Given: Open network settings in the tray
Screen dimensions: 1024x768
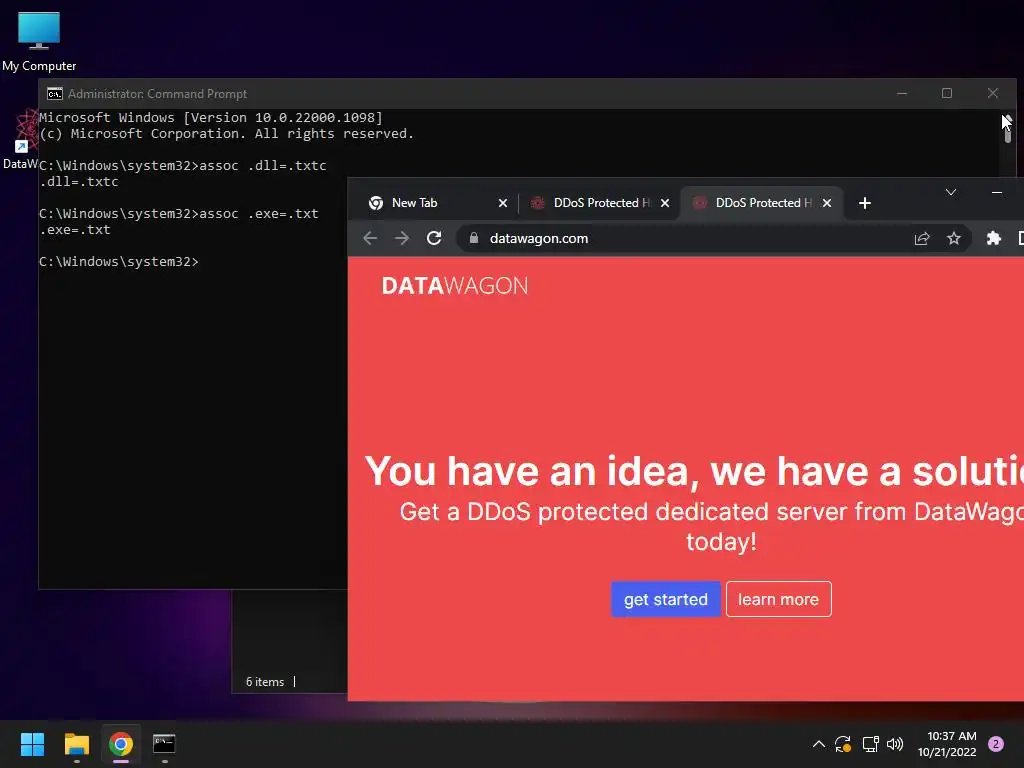Looking at the screenshot, I should coord(870,744).
